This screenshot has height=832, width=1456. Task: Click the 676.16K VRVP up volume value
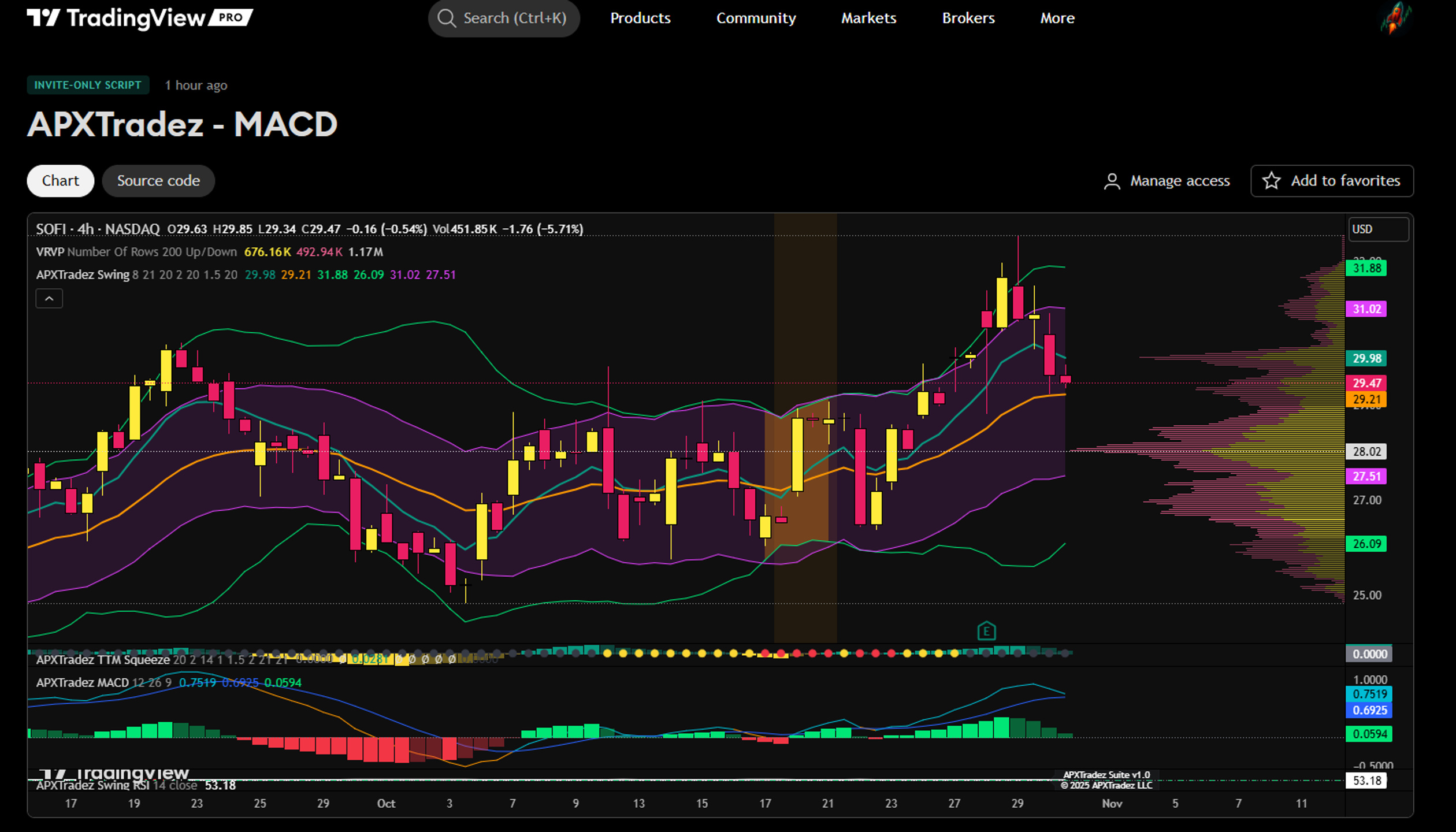(x=267, y=252)
